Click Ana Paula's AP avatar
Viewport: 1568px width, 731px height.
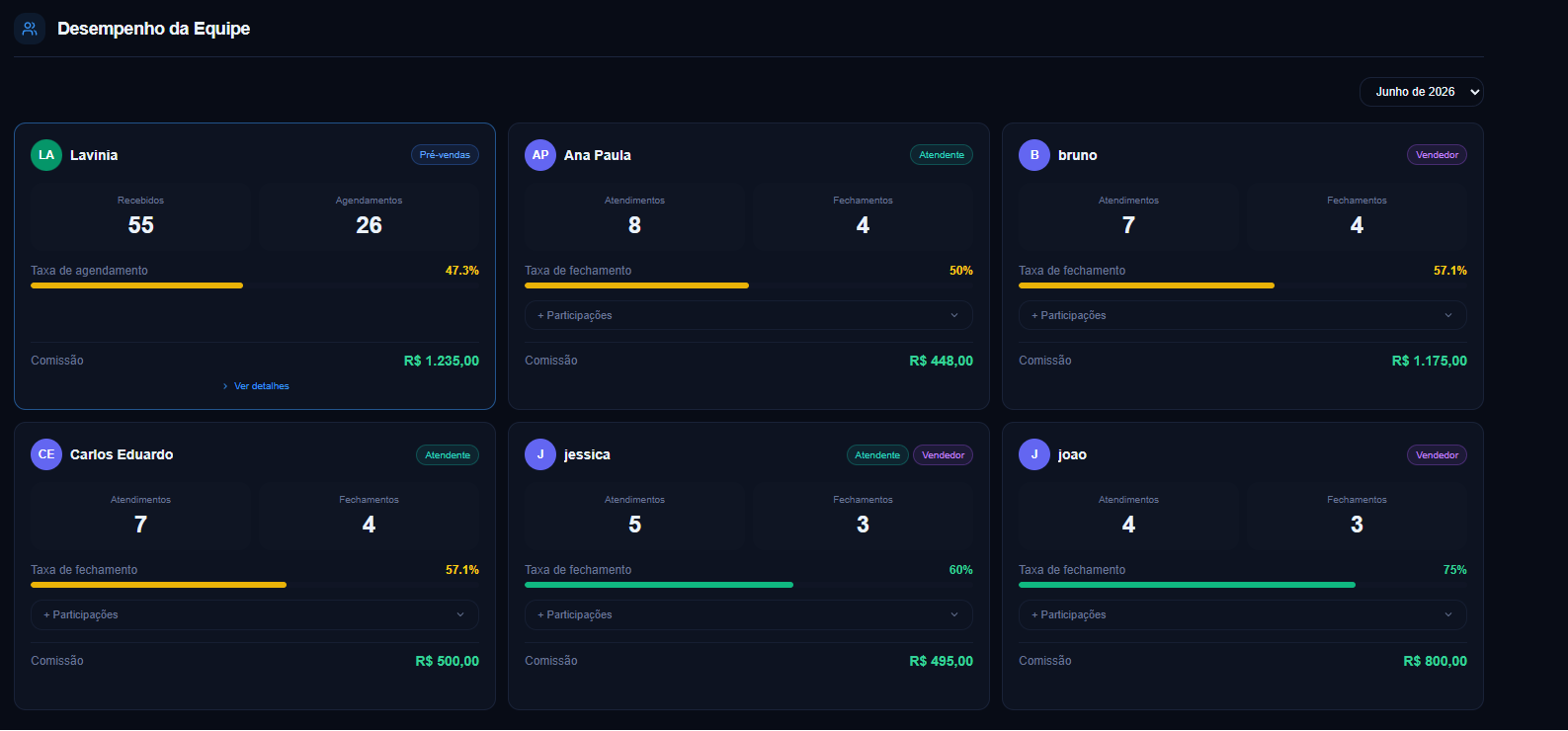point(540,155)
